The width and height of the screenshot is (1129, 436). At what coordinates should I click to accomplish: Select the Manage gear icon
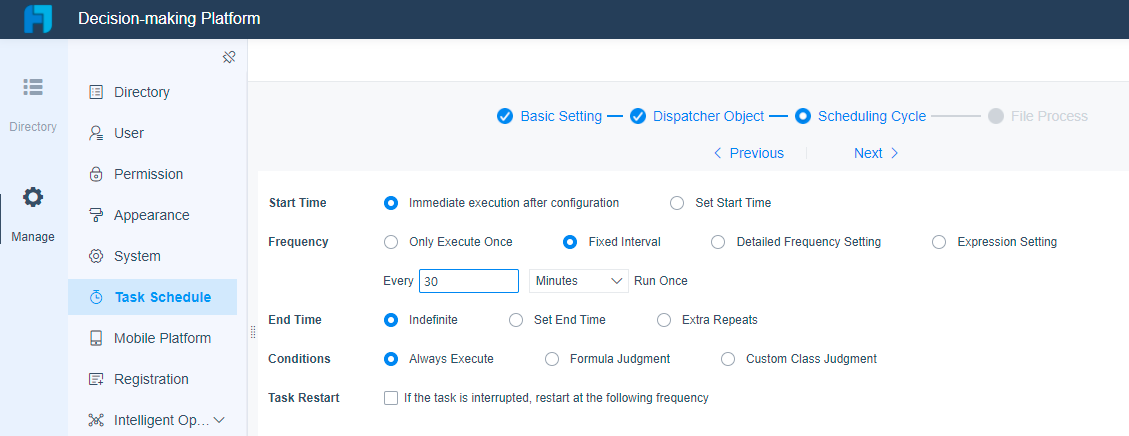pyautogui.click(x=33, y=197)
